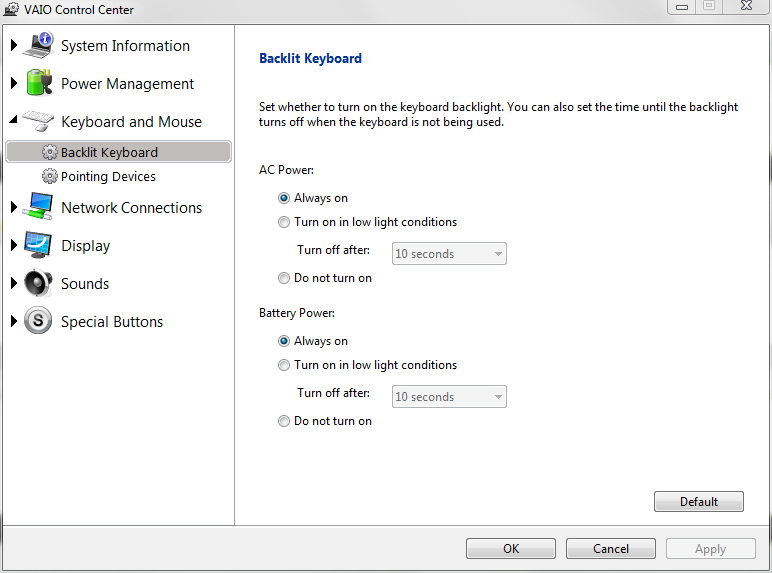Minimize the VAIO Control Center window
Image resolution: width=772 pixels, height=573 pixels.
[x=682, y=6]
